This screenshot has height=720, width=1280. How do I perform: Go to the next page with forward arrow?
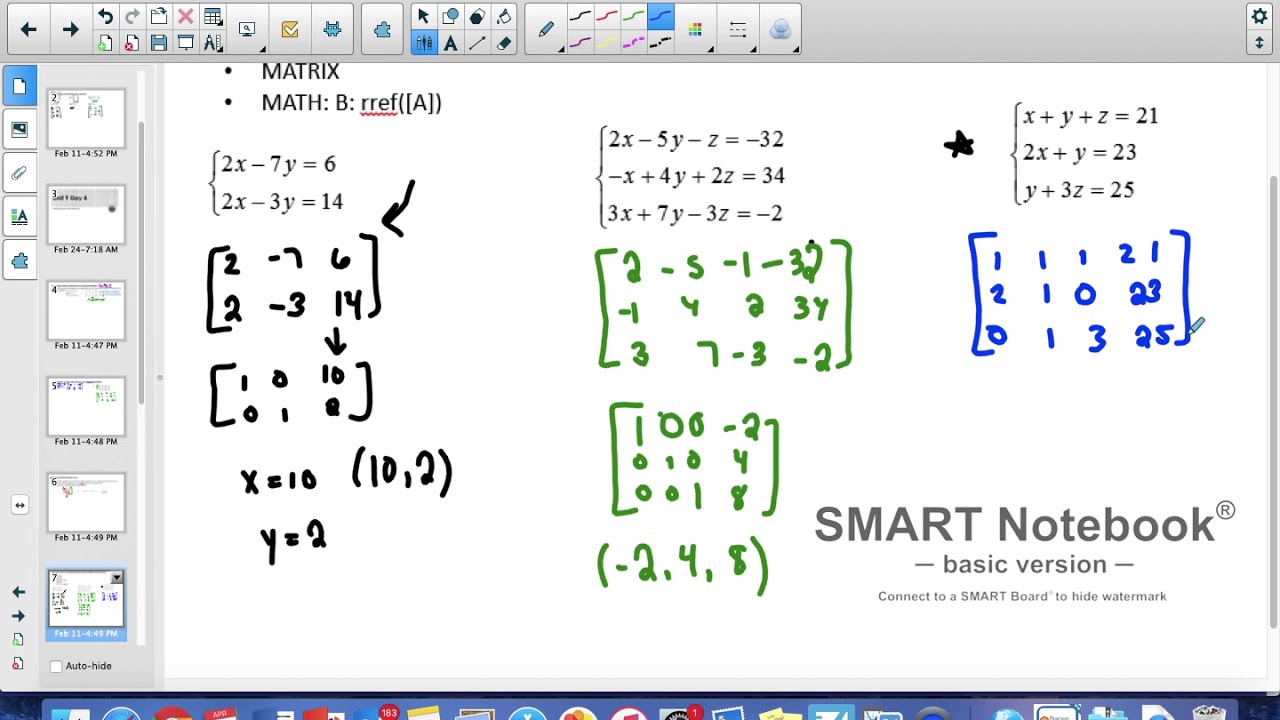70,30
